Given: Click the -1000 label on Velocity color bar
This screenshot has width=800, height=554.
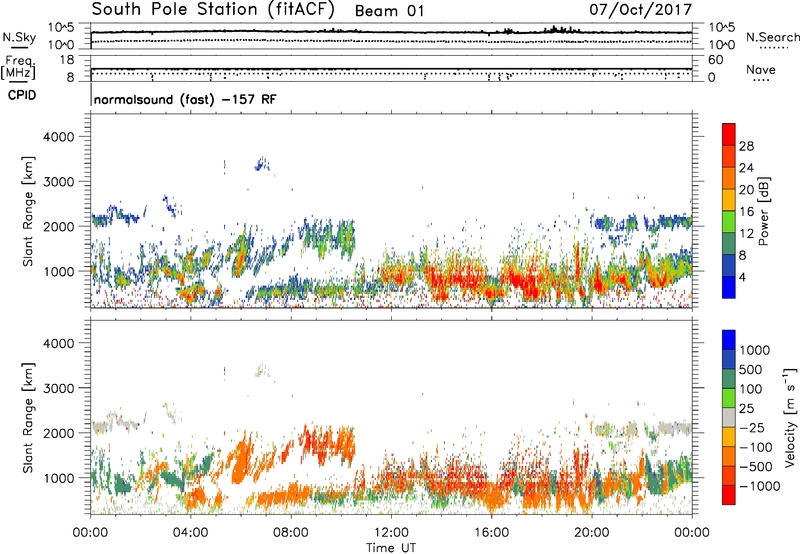Looking at the screenshot, I should [759, 486].
